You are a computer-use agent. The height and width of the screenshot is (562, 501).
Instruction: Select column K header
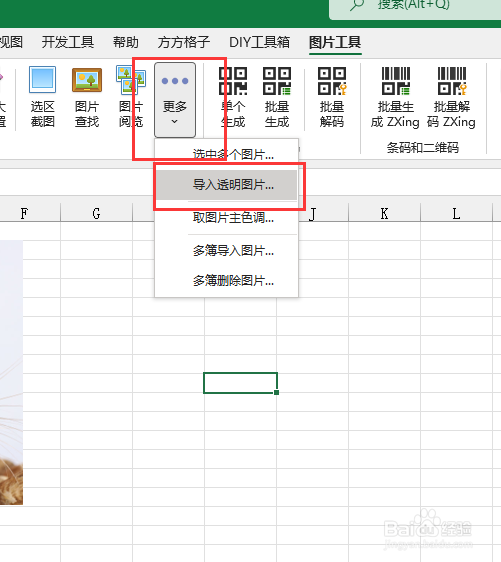pyautogui.click(x=384, y=213)
